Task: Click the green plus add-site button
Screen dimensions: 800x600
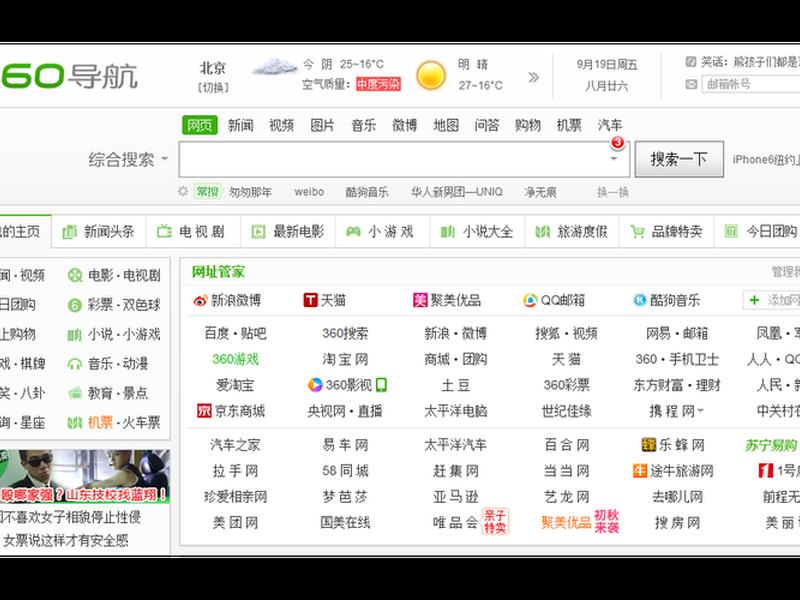Action: click(x=754, y=300)
